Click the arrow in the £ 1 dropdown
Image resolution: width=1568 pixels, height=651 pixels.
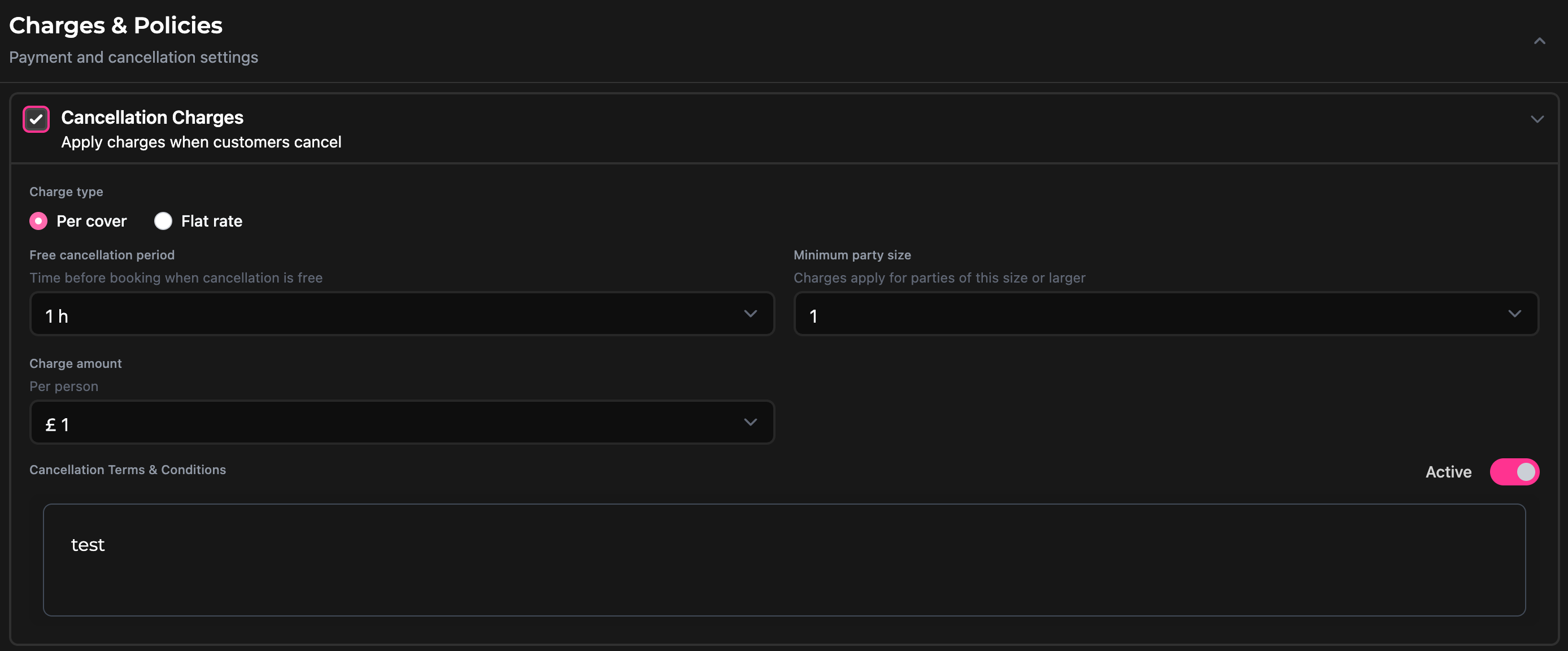point(750,423)
